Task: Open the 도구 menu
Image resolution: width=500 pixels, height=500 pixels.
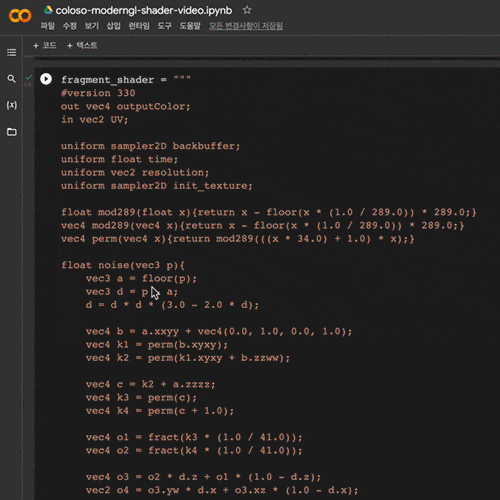Action: click(x=164, y=26)
